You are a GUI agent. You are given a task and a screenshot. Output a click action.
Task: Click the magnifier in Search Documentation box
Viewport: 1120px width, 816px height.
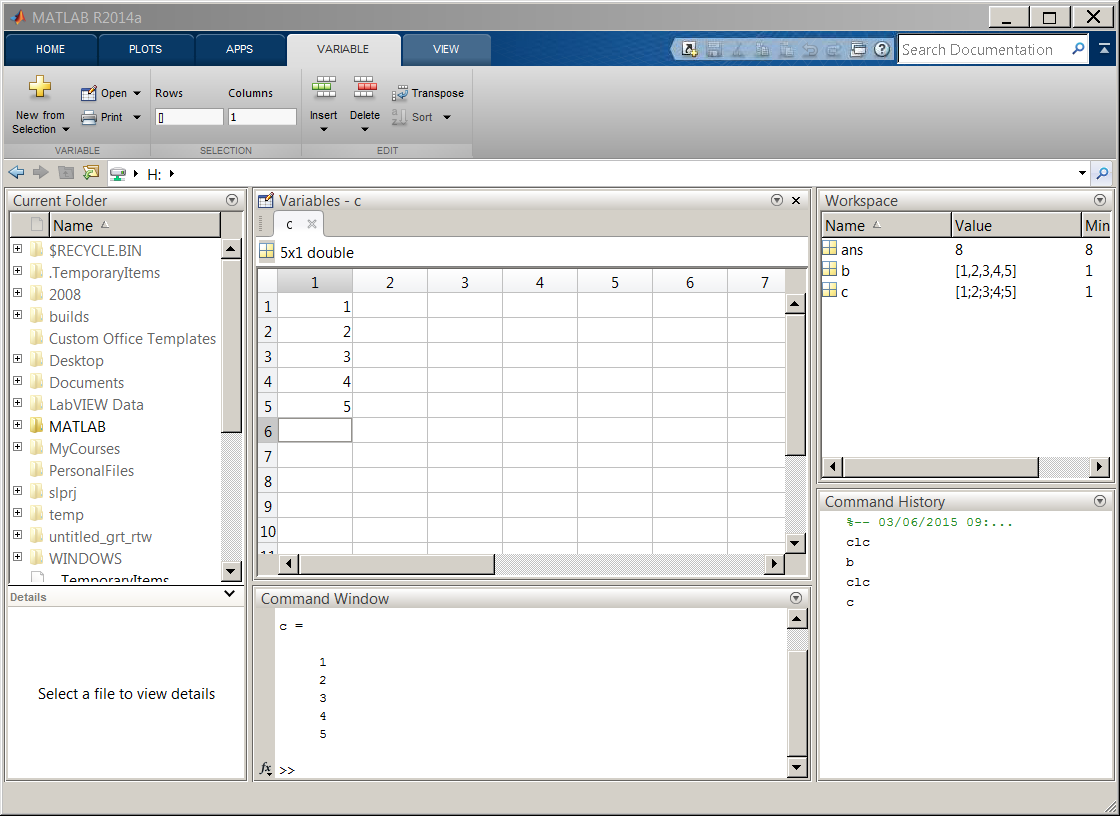point(1078,49)
